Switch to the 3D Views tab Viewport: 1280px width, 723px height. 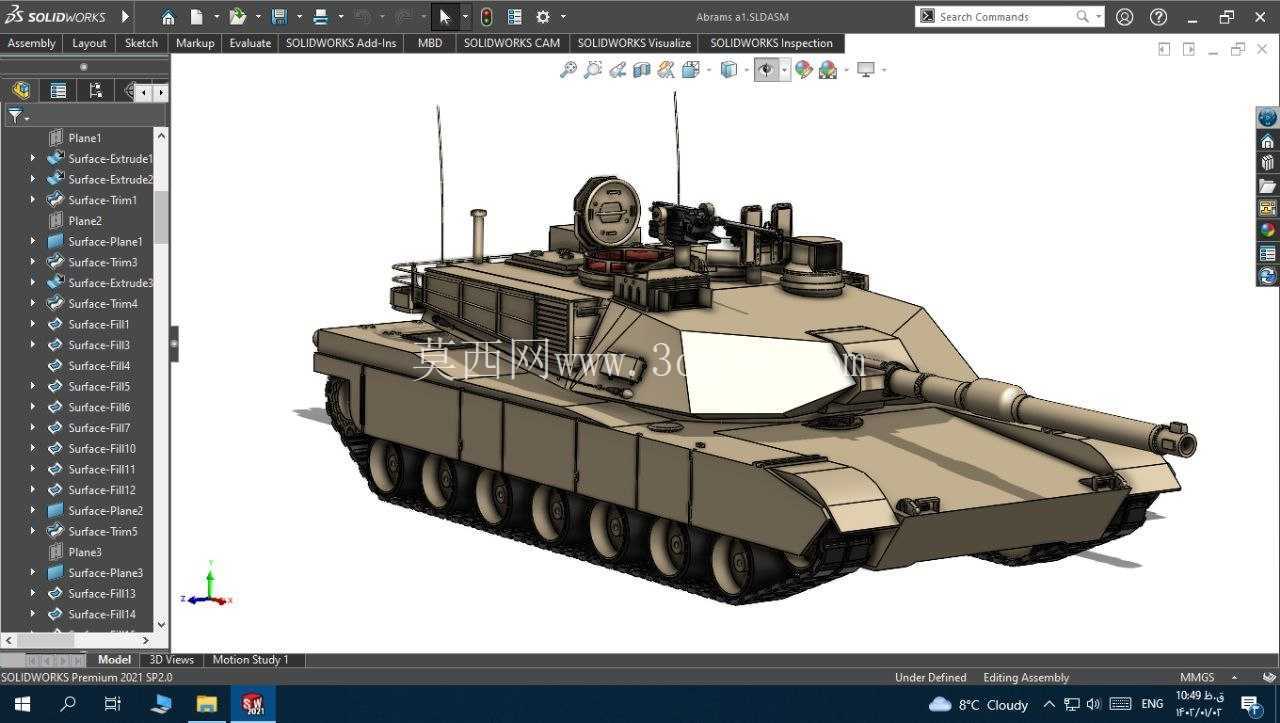pos(172,659)
